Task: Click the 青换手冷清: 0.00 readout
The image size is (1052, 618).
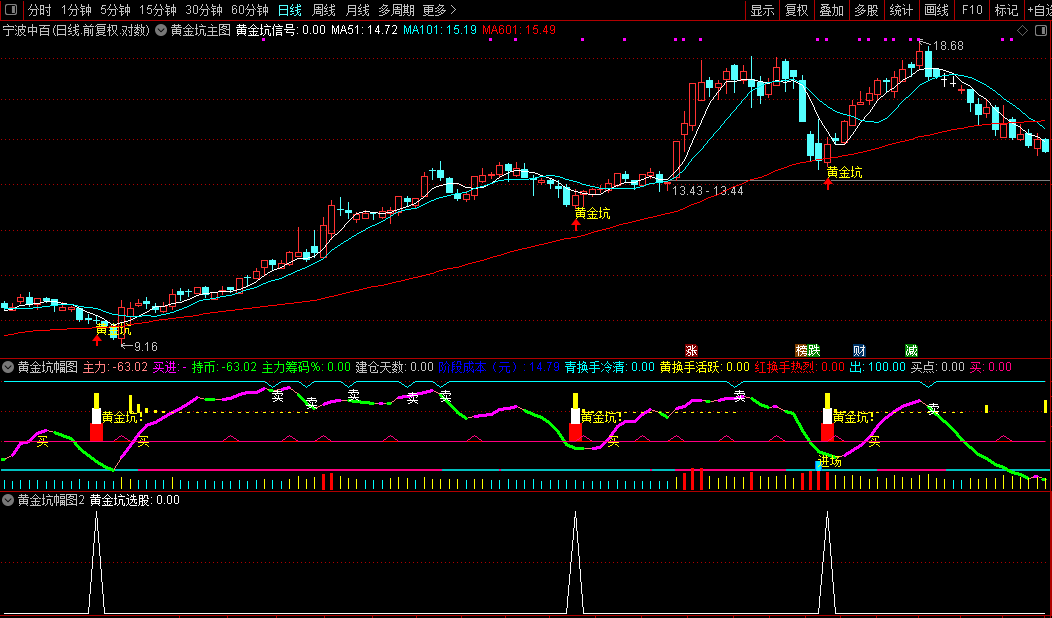Action: (609, 367)
